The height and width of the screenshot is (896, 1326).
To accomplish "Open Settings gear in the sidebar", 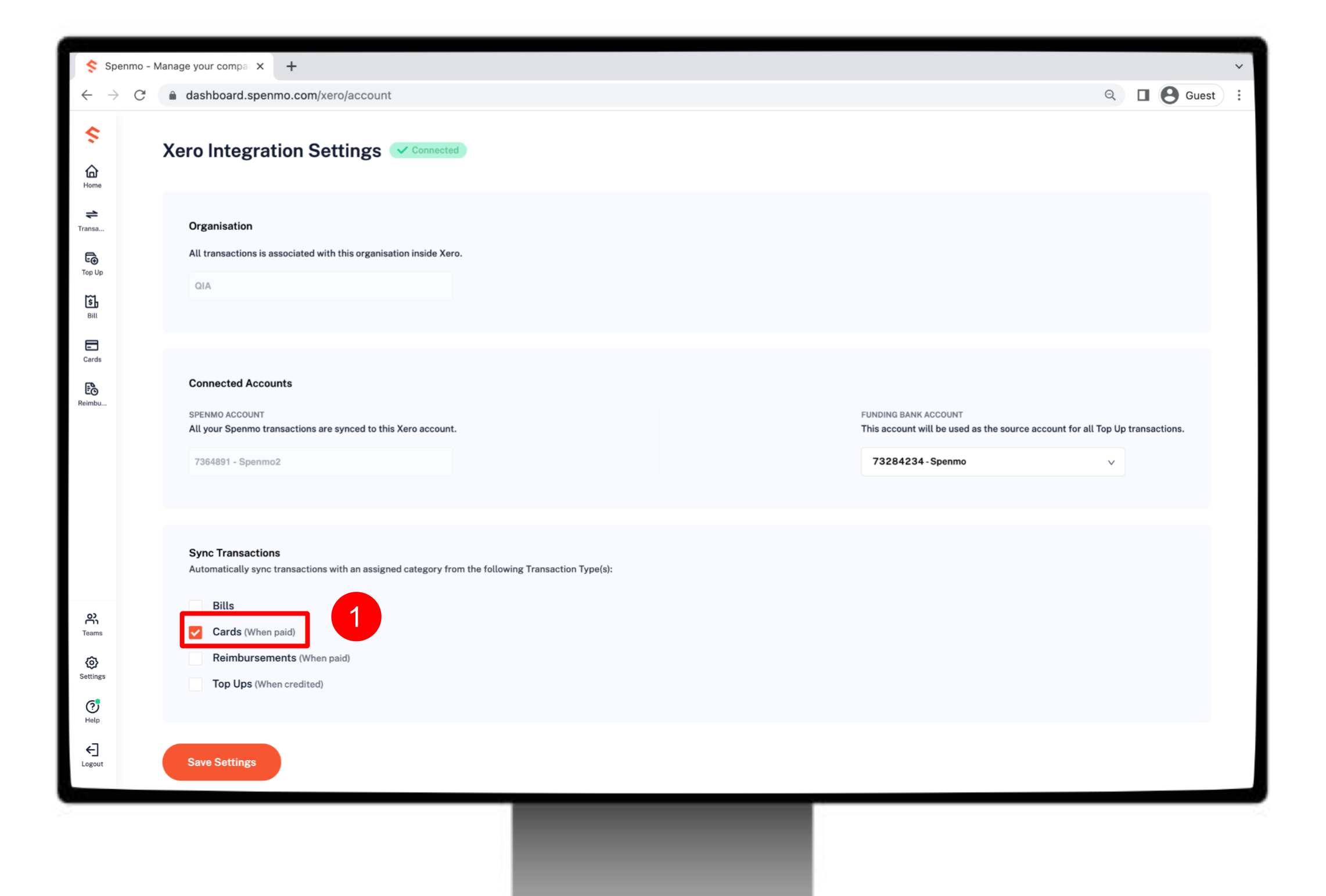I will [92, 668].
